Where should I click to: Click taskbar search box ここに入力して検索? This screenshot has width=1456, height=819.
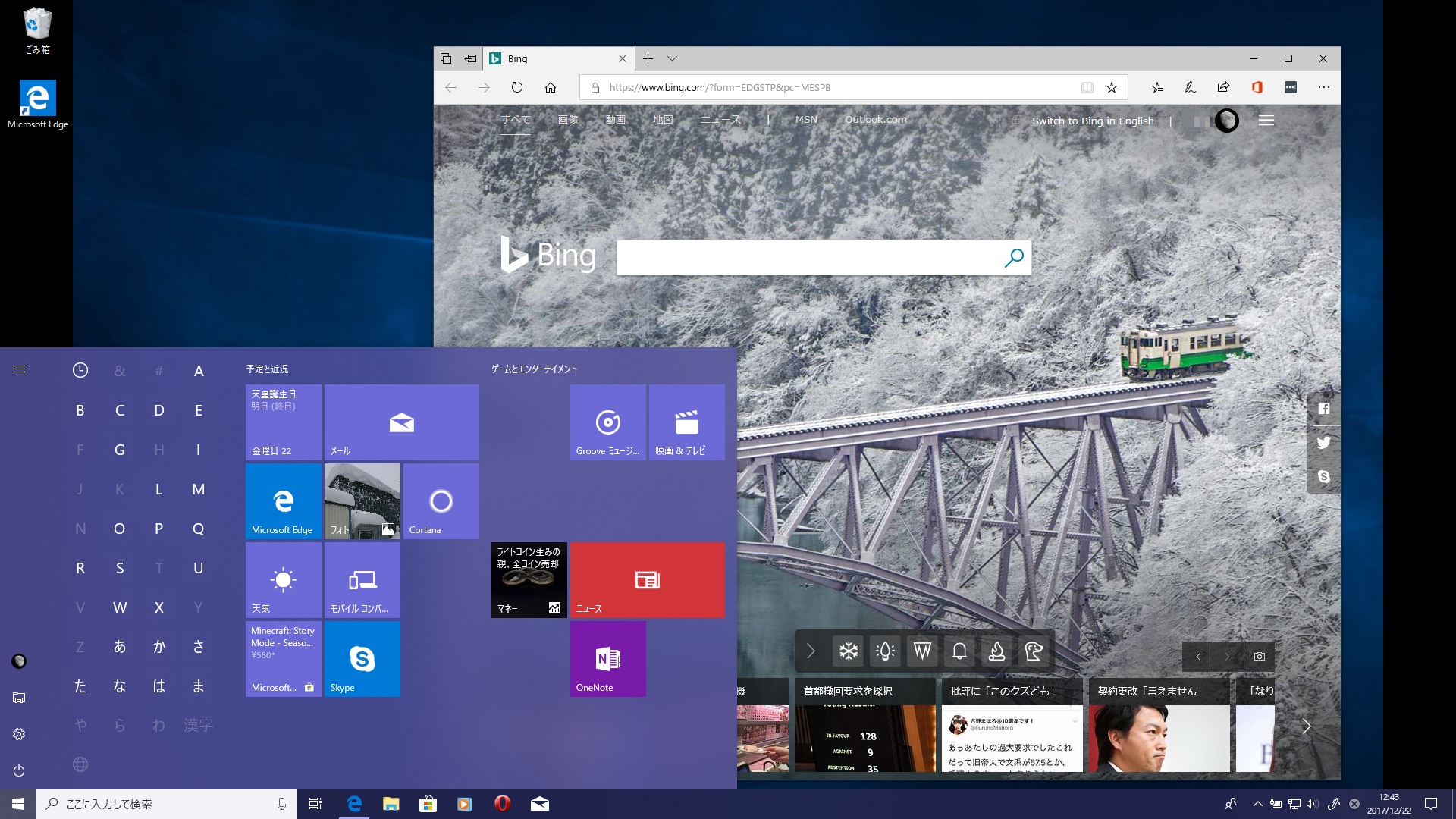pyautogui.click(x=166, y=804)
